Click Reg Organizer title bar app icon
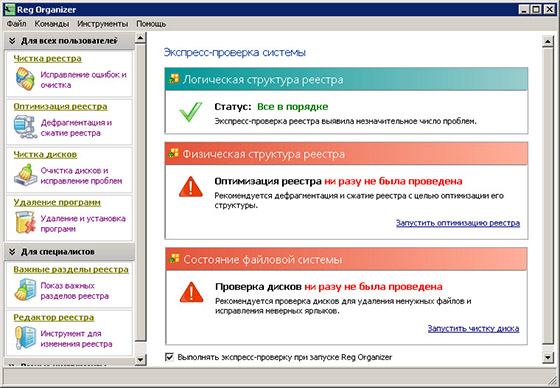Image resolution: width=560 pixels, height=388 pixels. 9,9
